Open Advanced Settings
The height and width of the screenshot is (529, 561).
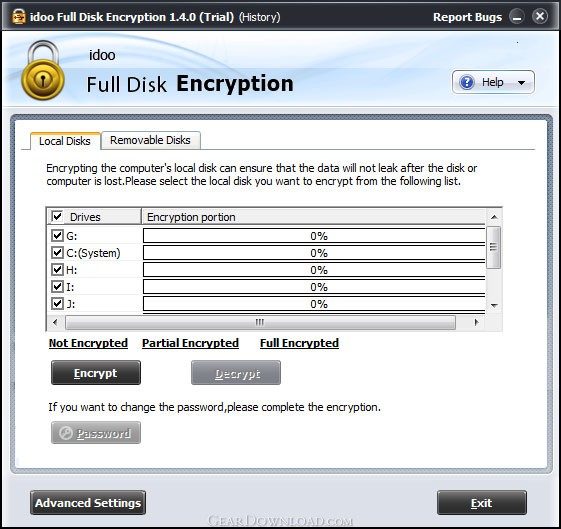point(88,503)
